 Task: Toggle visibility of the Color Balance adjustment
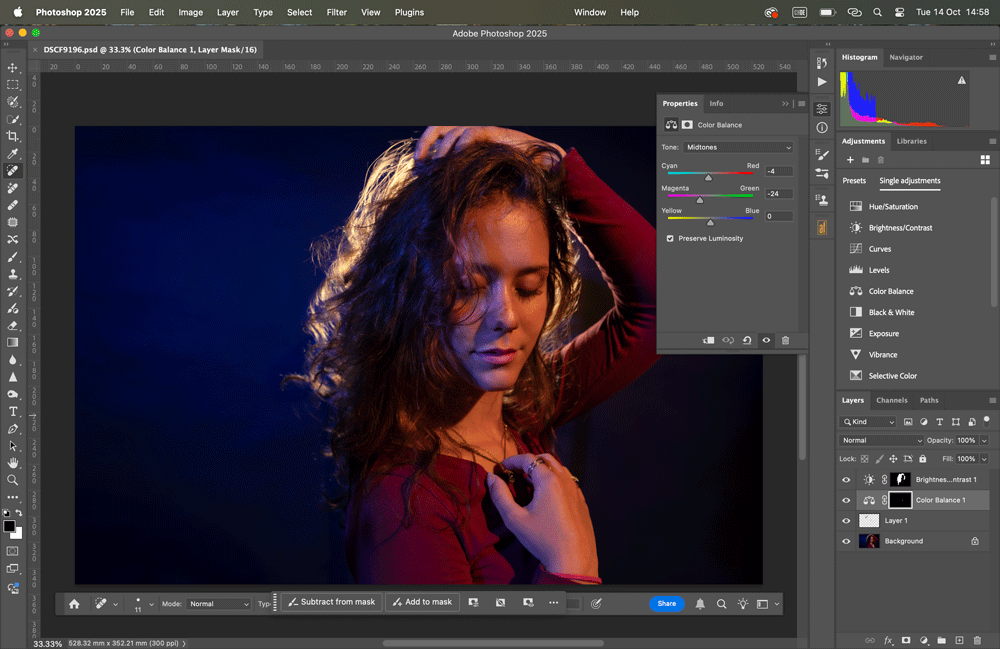point(845,500)
